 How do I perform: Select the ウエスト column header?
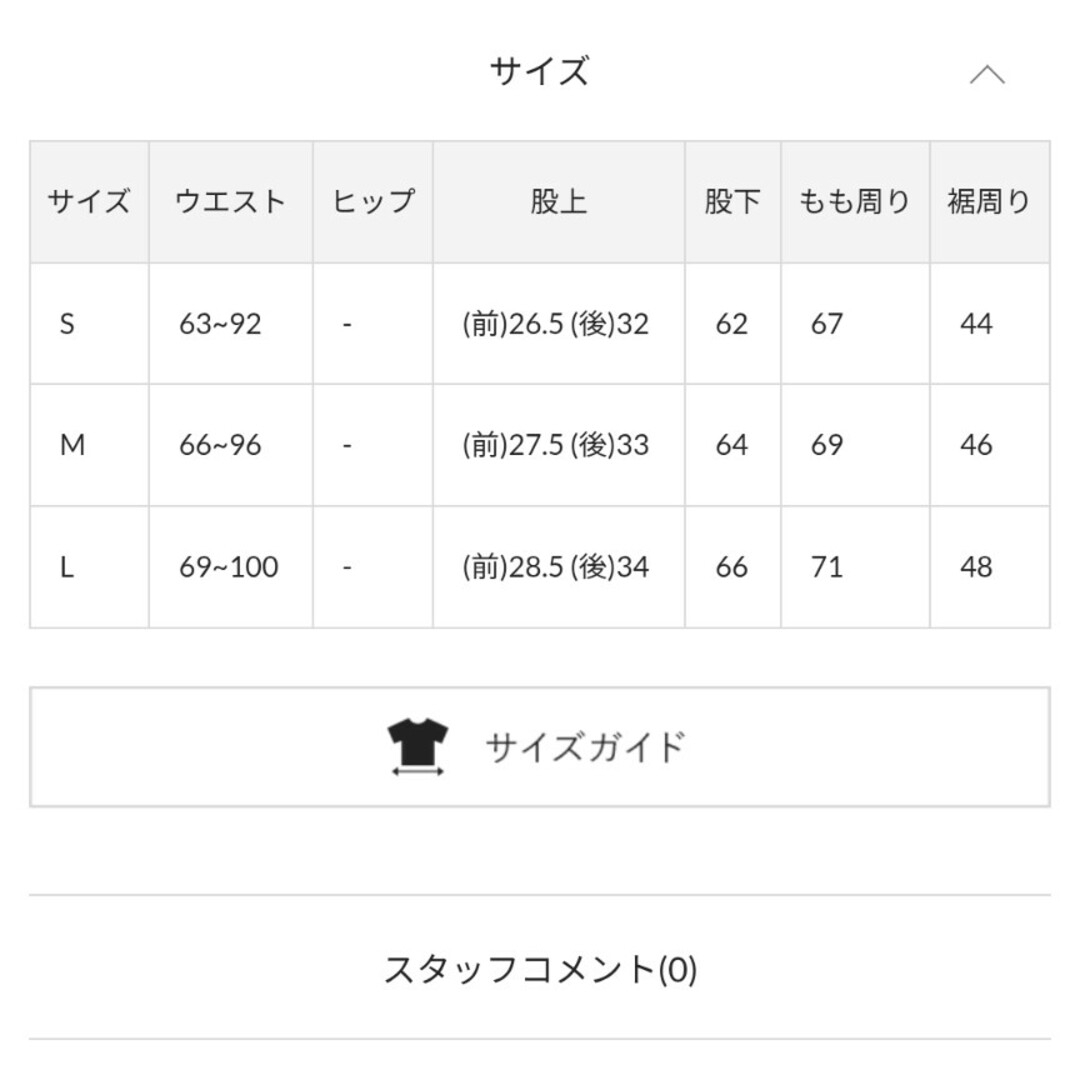pyautogui.click(x=231, y=202)
